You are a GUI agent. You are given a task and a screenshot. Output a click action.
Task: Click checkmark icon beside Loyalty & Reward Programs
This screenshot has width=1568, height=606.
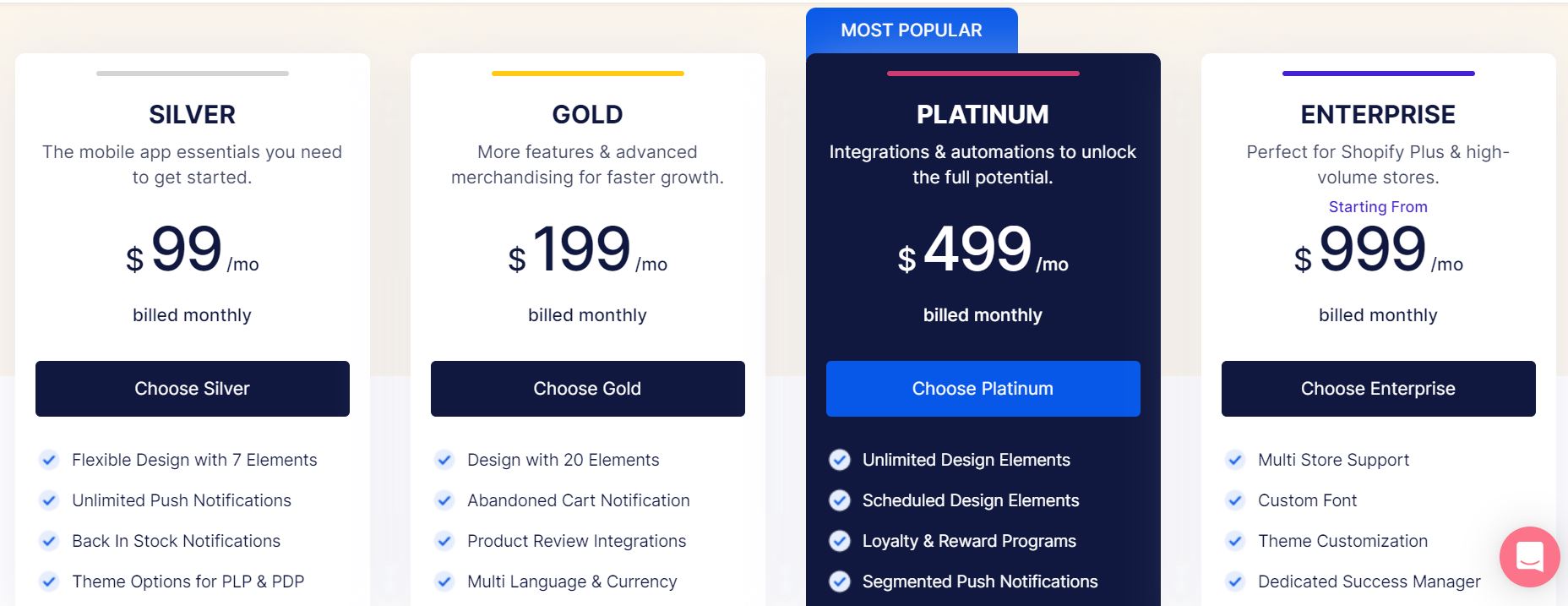pyautogui.click(x=840, y=541)
